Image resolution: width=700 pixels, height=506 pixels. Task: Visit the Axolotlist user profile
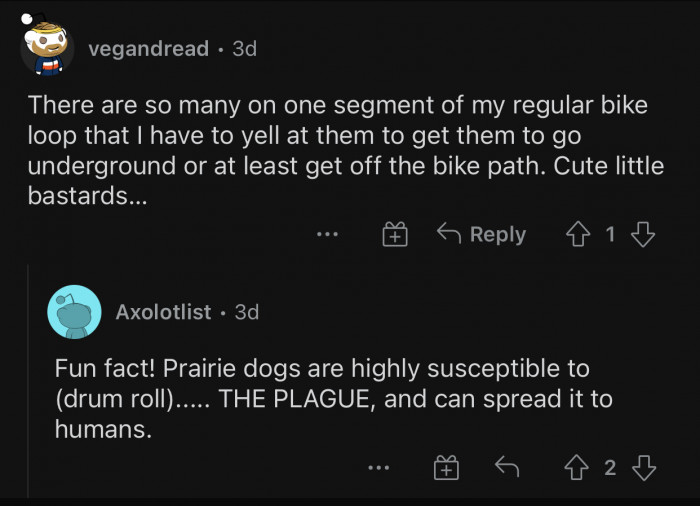point(163,312)
